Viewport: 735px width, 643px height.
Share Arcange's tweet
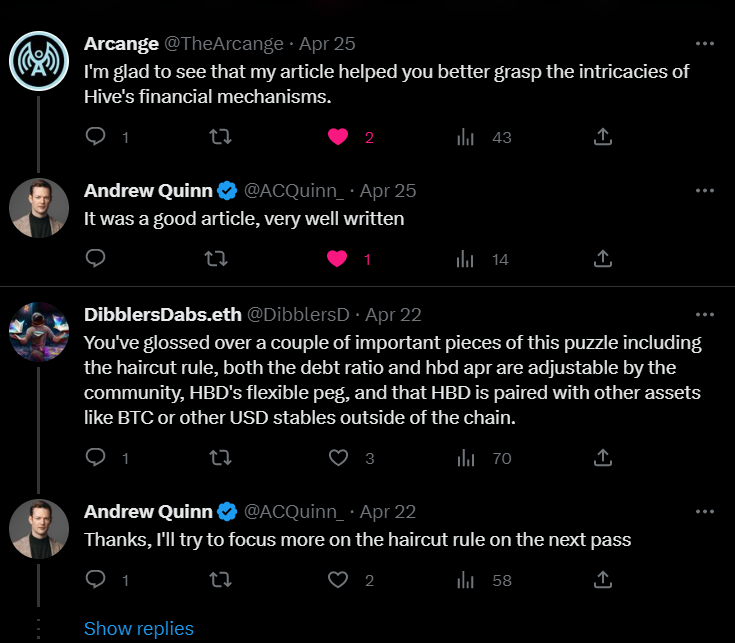coord(603,136)
